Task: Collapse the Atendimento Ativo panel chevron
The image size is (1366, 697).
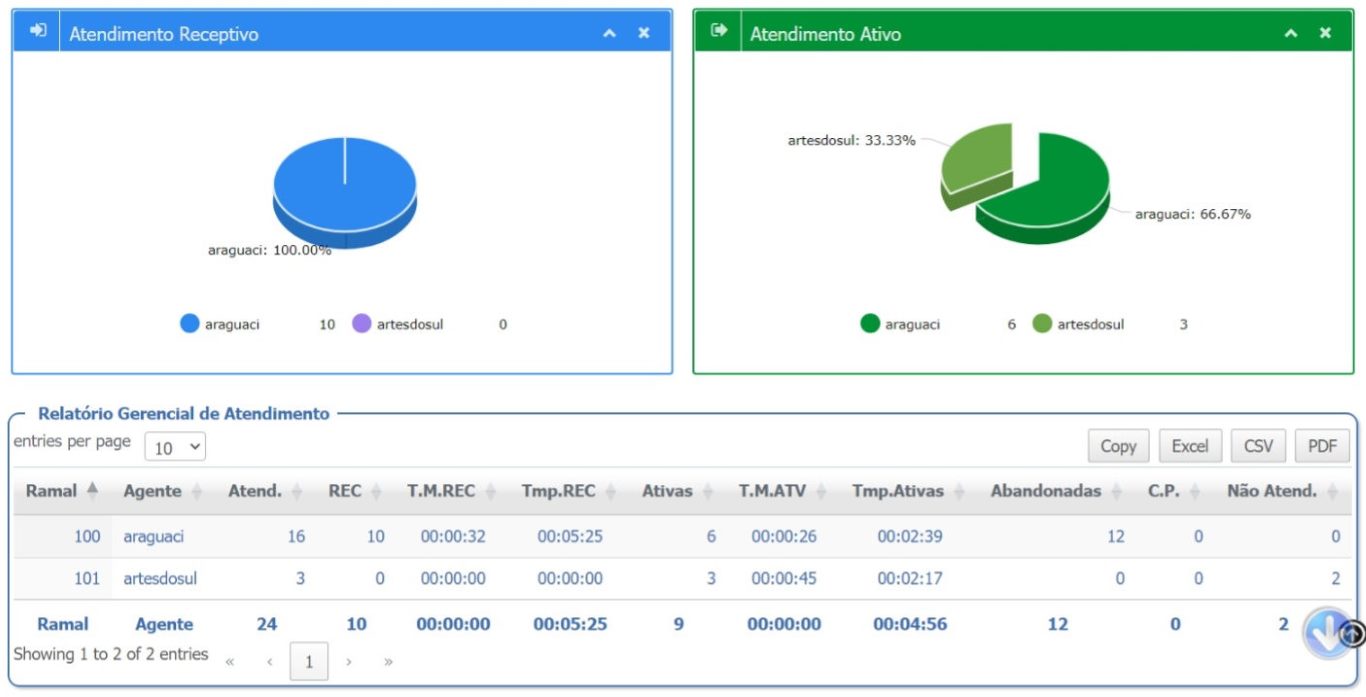Action: pos(1292,34)
